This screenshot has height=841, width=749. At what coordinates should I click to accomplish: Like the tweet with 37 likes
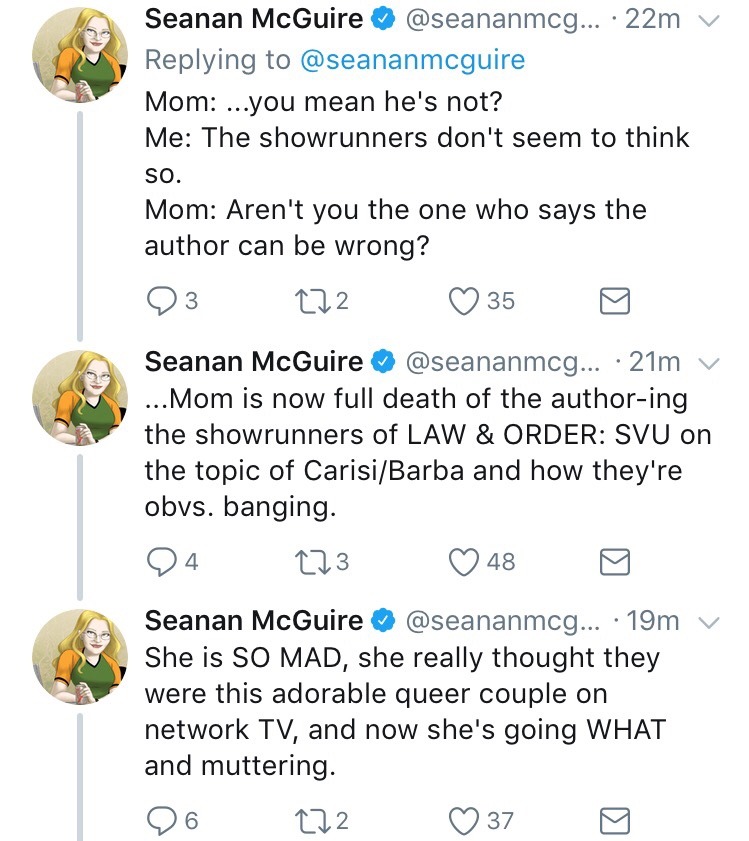pos(466,821)
